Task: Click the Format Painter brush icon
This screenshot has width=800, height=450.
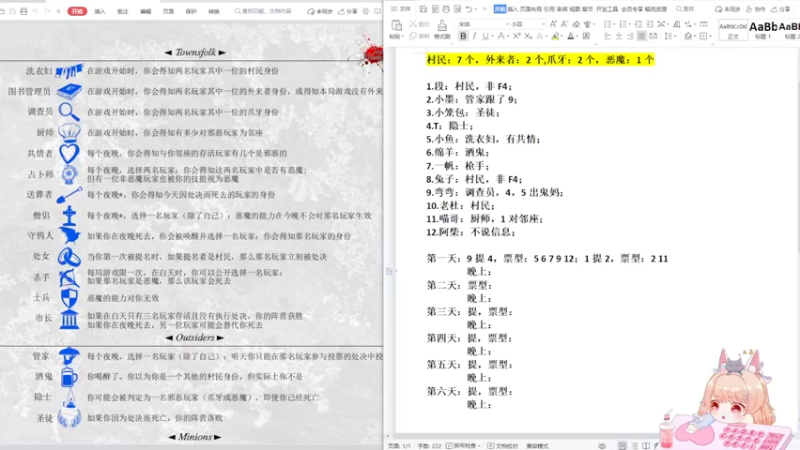Action: [442, 26]
